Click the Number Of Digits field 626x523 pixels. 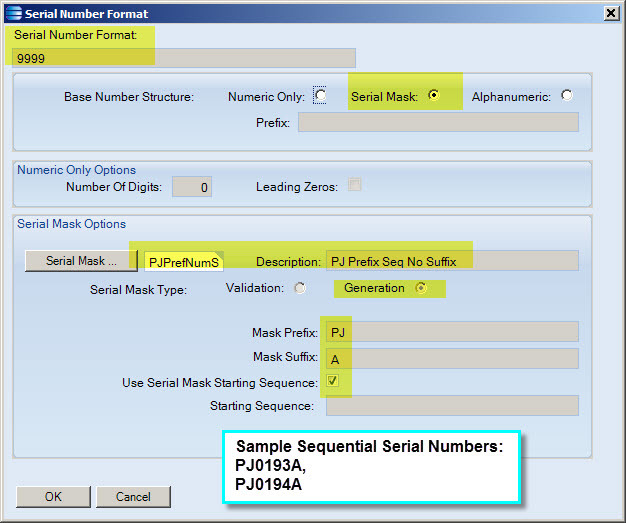(x=192, y=187)
